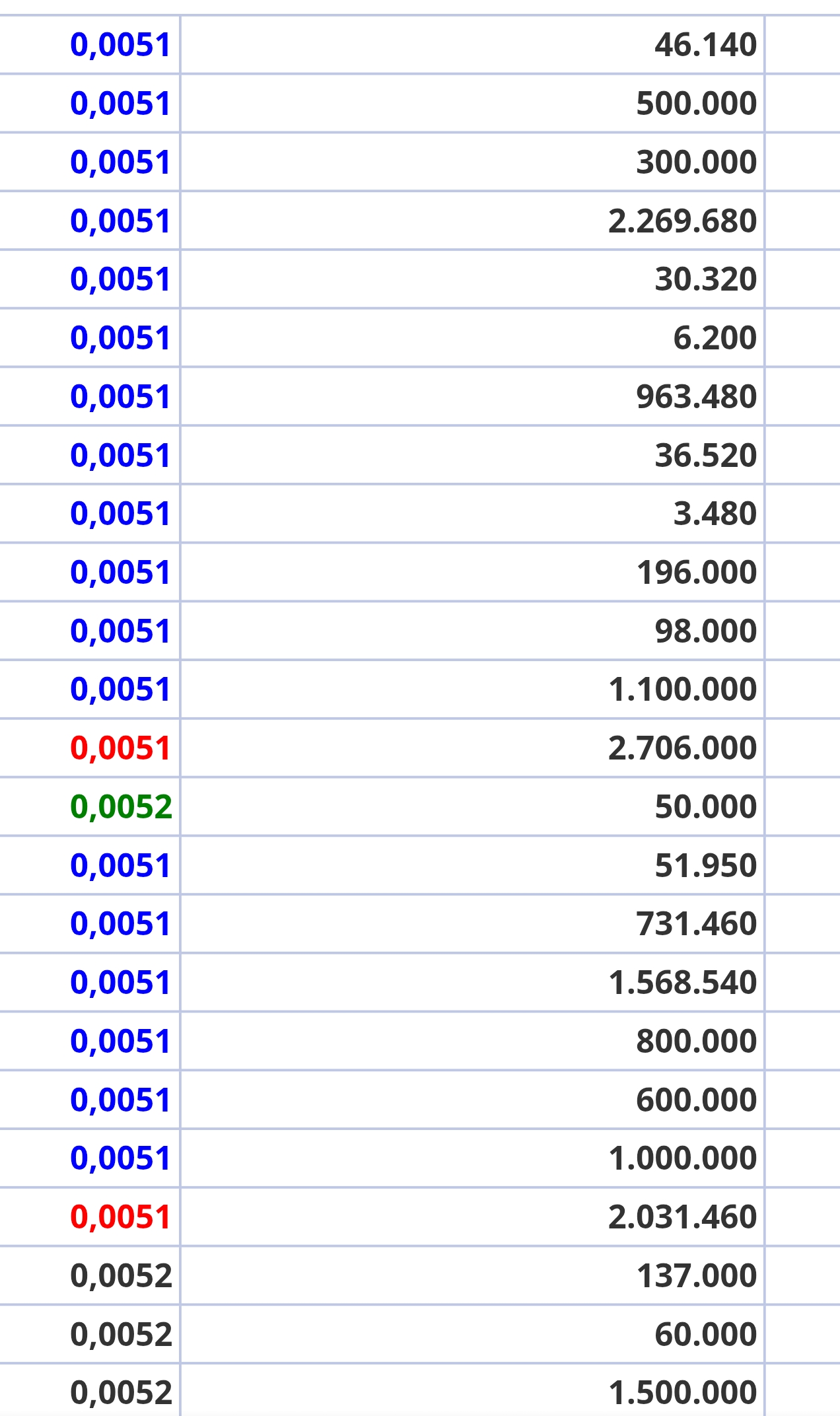840x1416 pixels.
Task: Click the 1.100.000 volume value
Action: click(682, 690)
